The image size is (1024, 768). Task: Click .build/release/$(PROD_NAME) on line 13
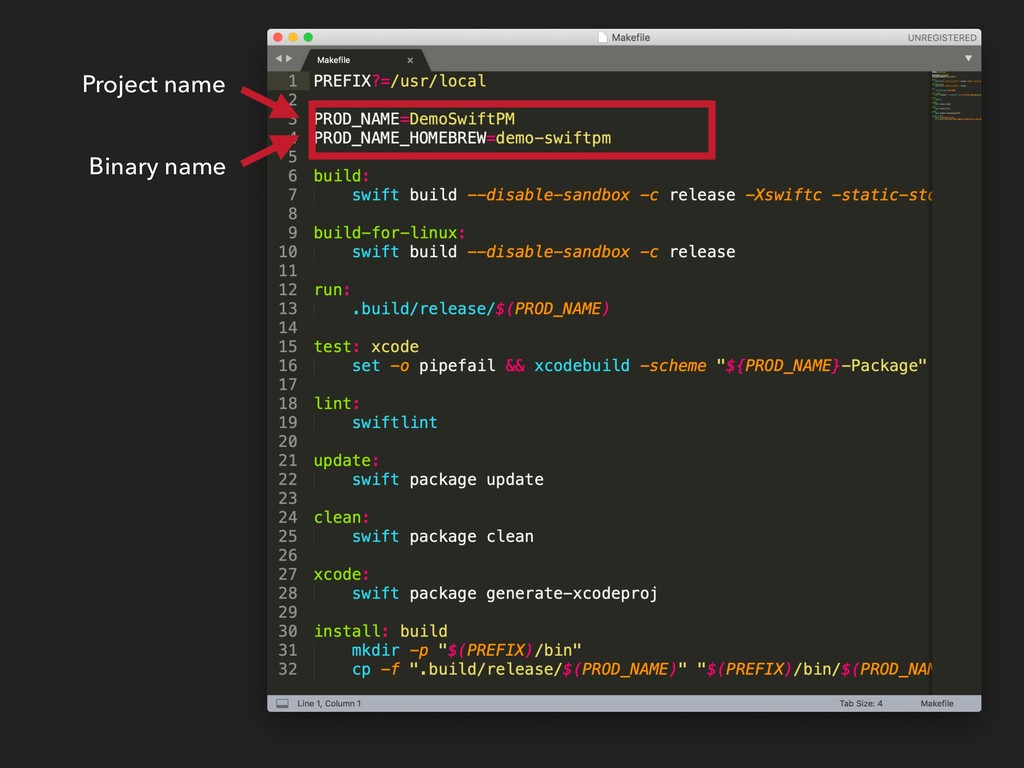481,309
